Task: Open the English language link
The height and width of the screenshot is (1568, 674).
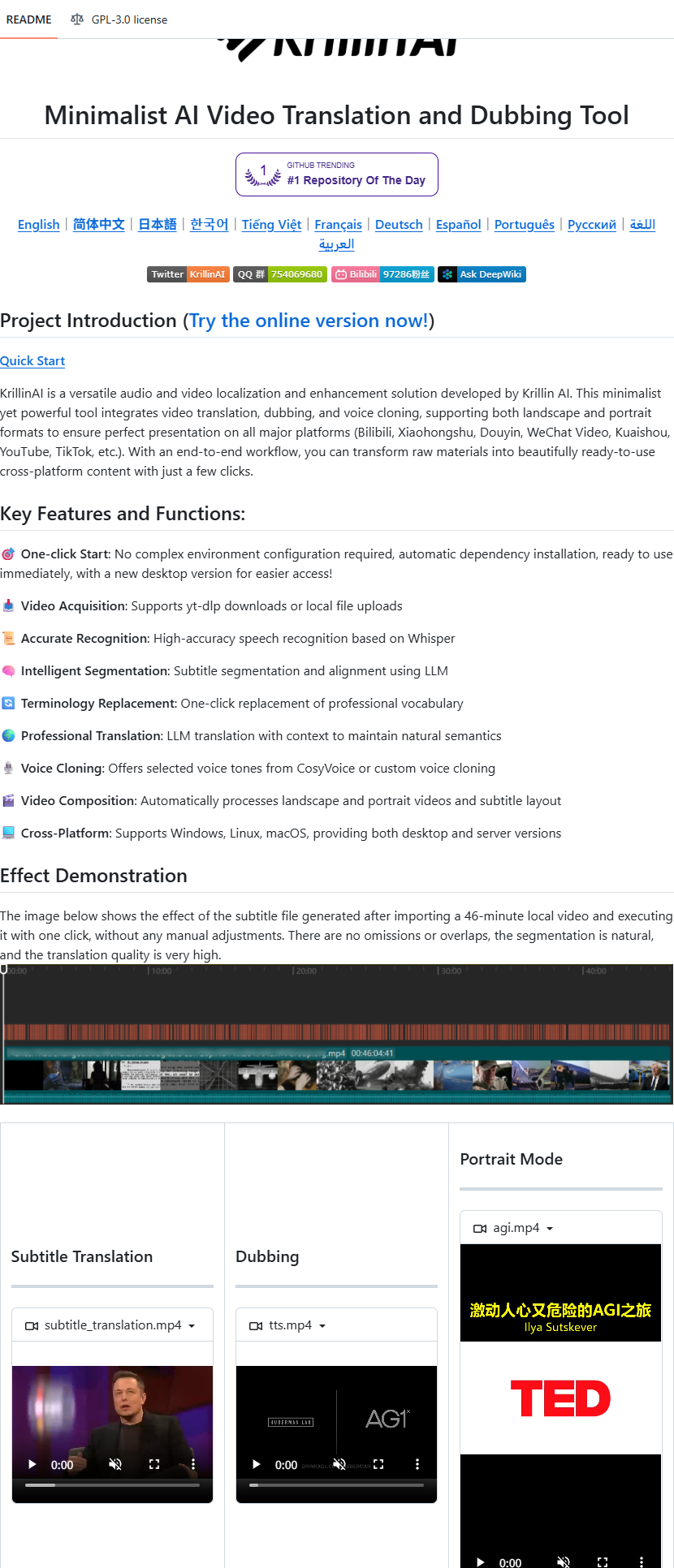Action: click(x=39, y=224)
